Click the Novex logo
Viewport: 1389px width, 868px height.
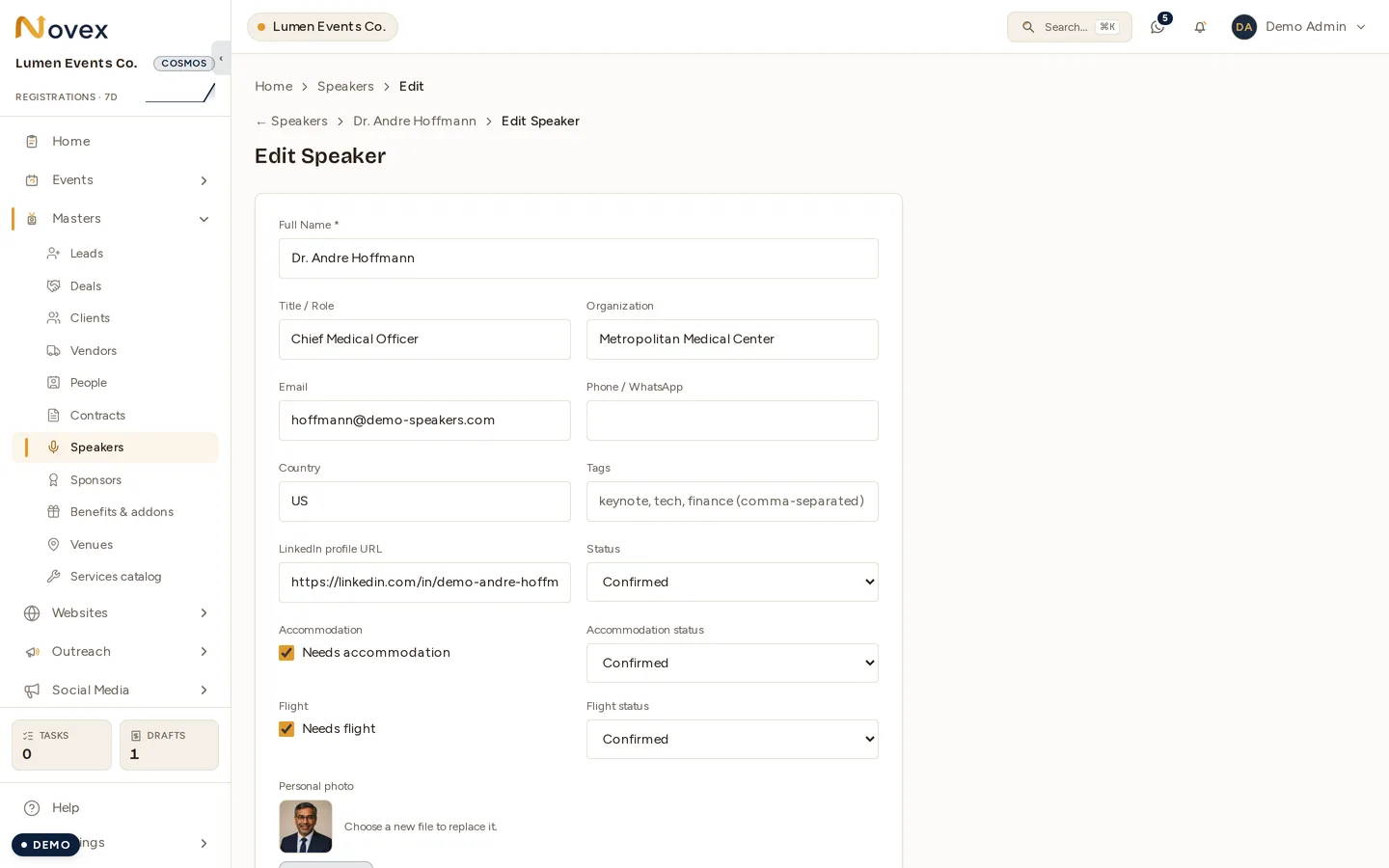pyautogui.click(x=62, y=28)
